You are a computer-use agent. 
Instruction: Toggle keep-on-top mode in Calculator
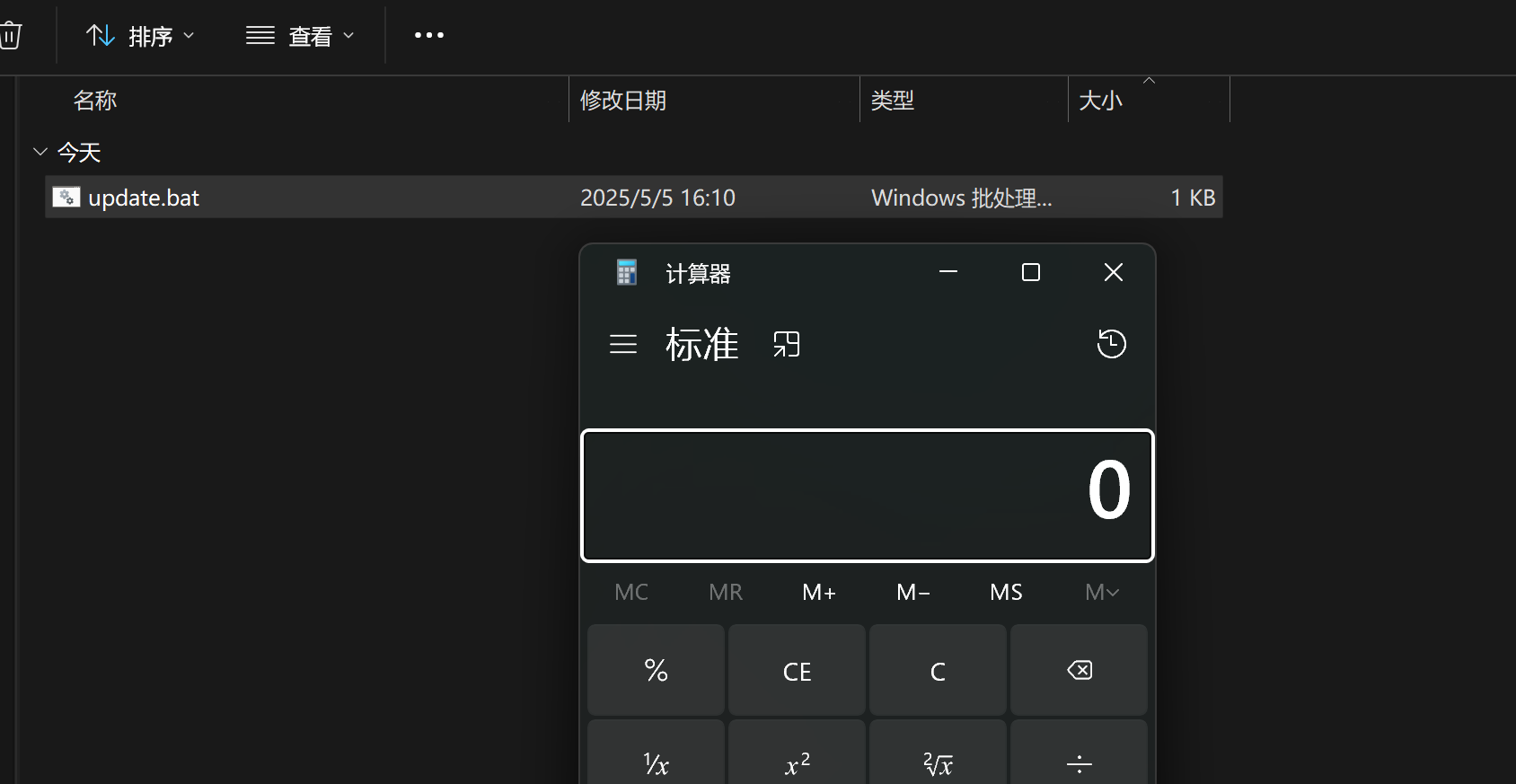click(787, 344)
